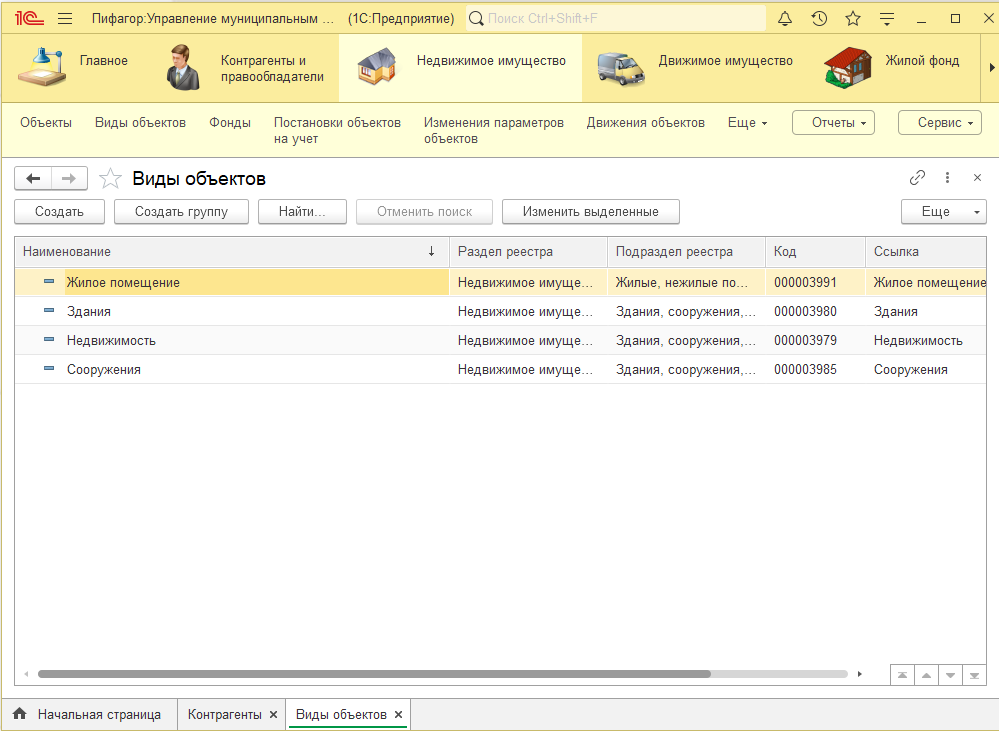This screenshot has height=731, width=999.
Task: Open the service settings menu icon
Action: (887, 18)
